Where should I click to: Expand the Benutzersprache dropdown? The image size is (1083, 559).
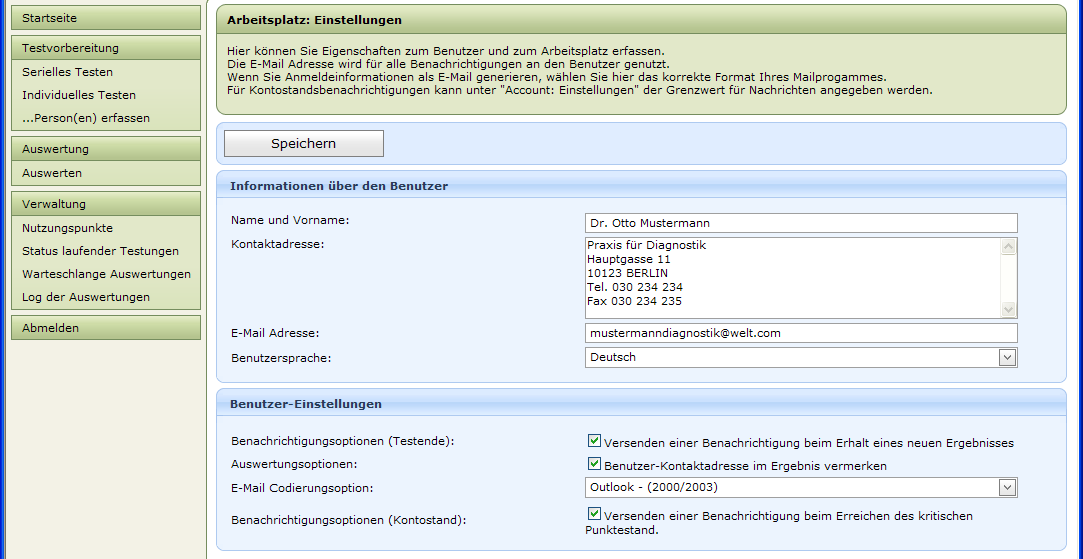click(1007, 357)
